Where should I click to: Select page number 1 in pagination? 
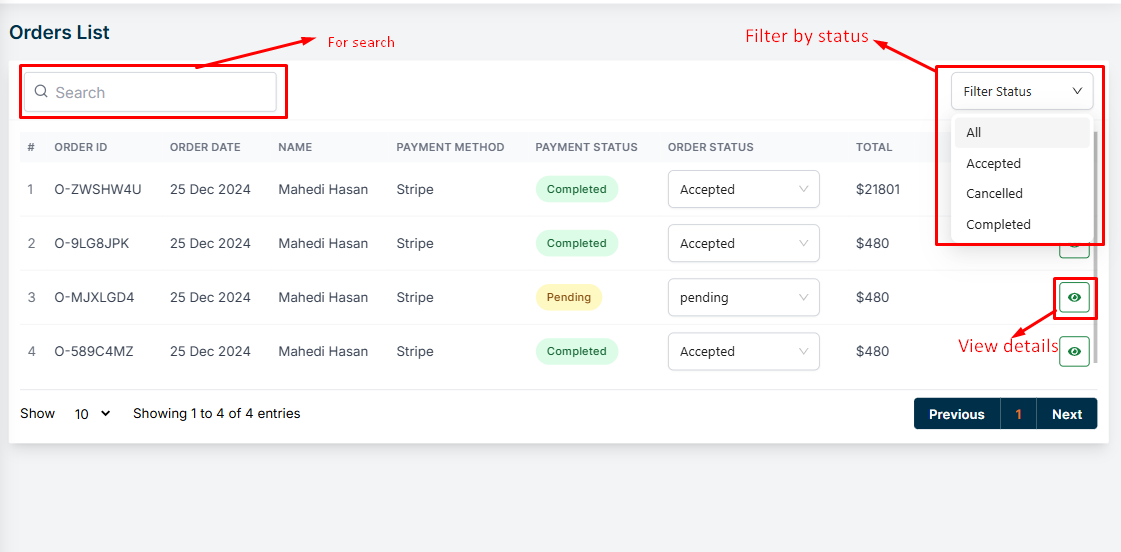pyautogui.click(x=1018, y=414)
